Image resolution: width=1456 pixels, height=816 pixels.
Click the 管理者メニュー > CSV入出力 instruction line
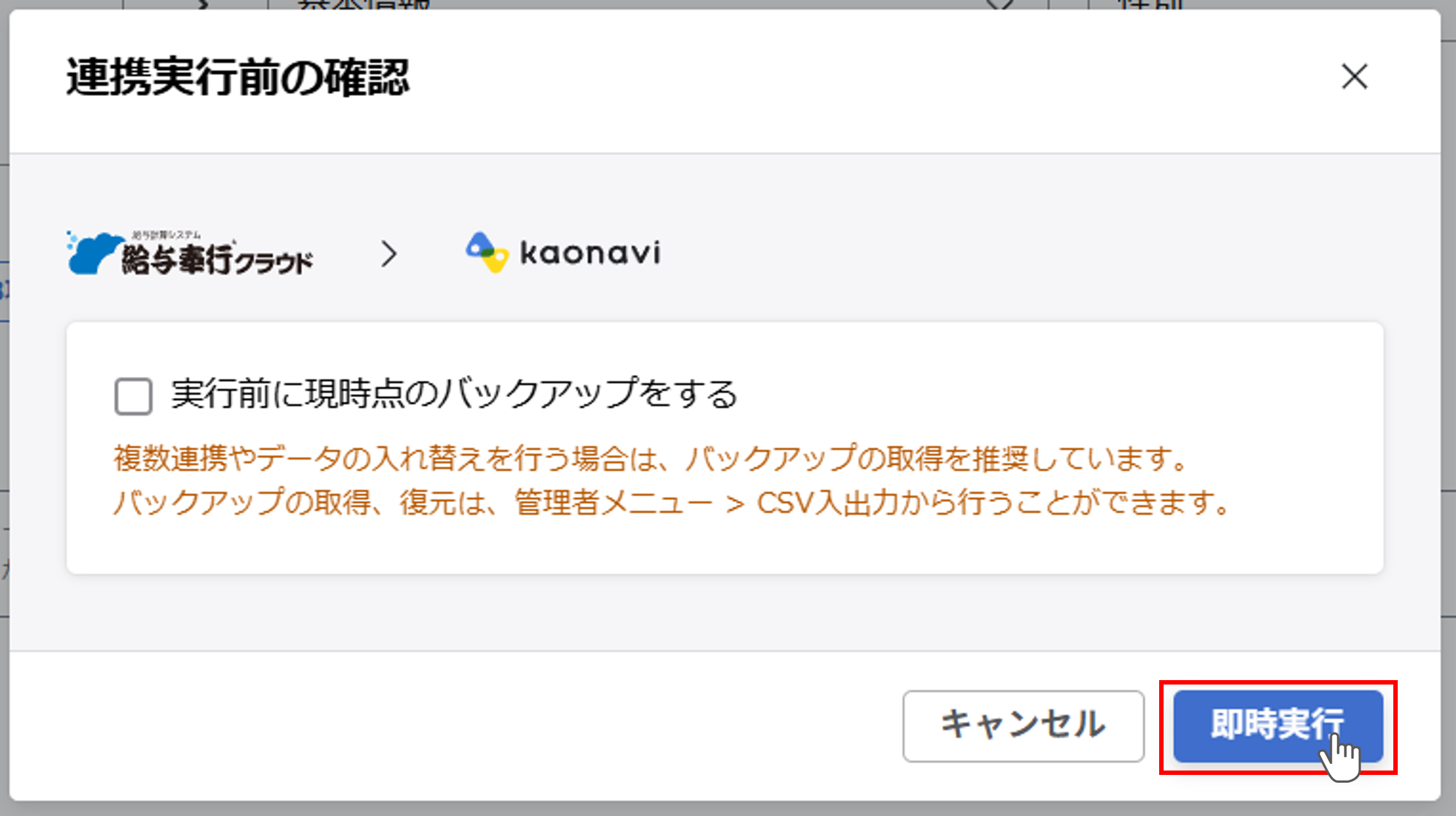(x=672, y=503)
